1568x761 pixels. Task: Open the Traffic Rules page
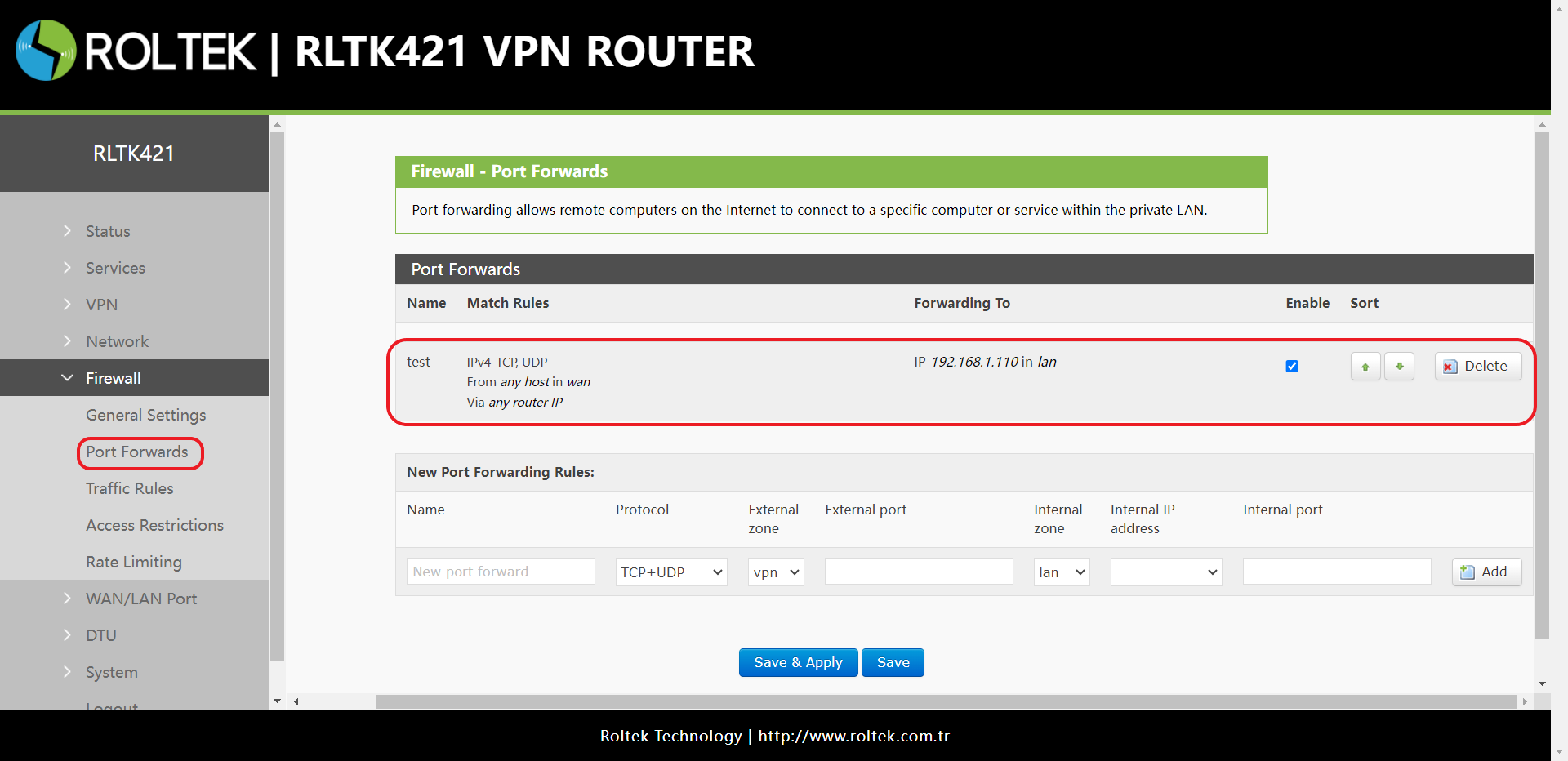130,488
